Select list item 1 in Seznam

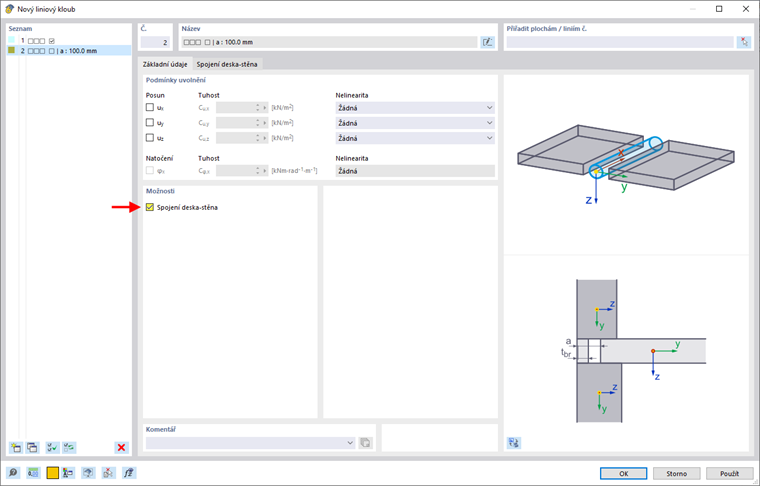69,41
